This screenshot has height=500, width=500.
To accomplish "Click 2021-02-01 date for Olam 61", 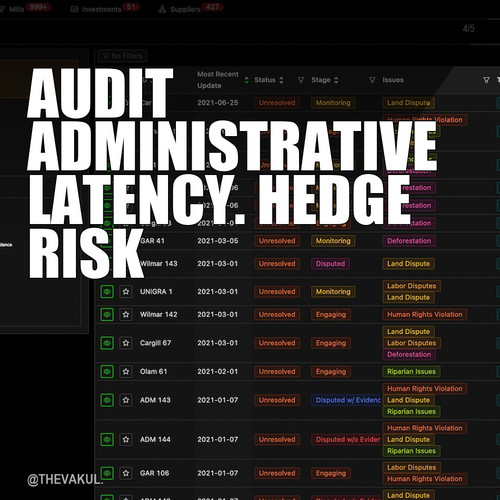I will [x=218, y=371].
